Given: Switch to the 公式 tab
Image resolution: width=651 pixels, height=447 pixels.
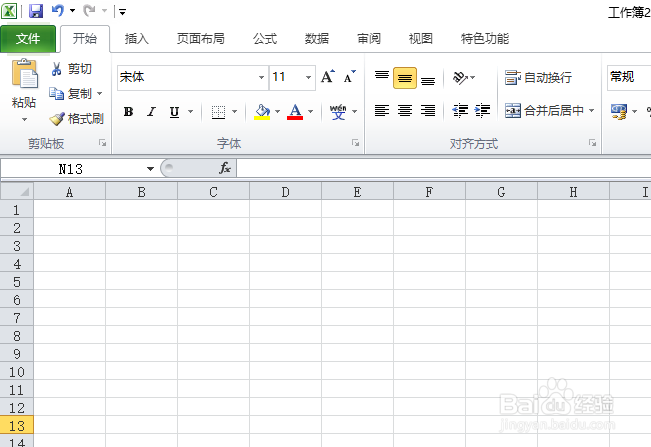Looking at the screenshot, I should point(265,39).
